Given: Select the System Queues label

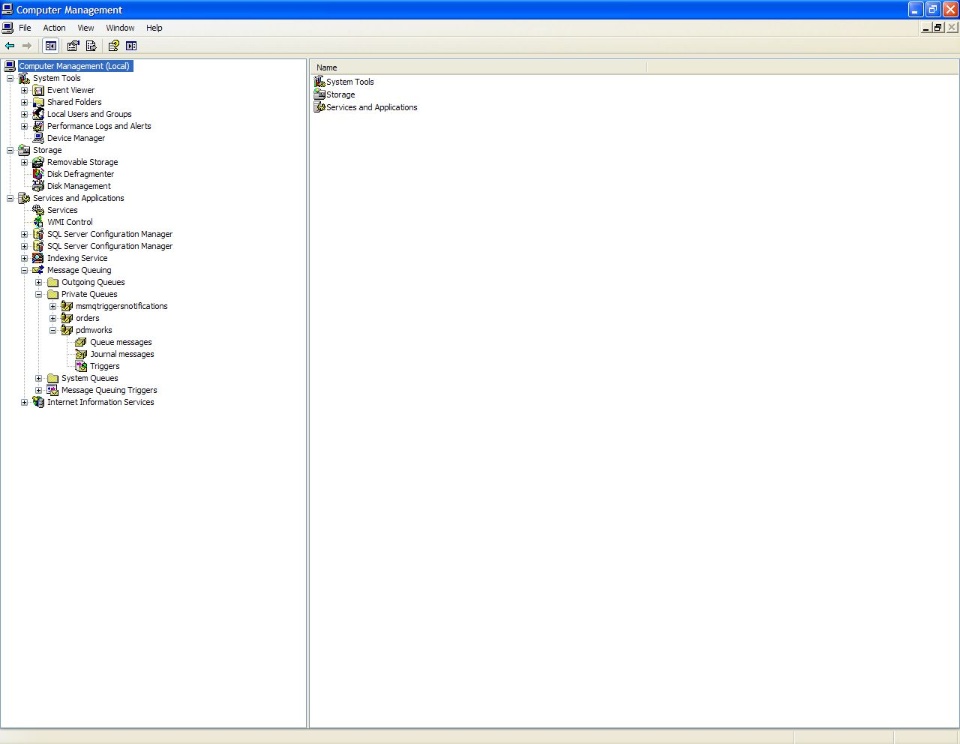Looking at the screenshot, I should click(90, 378).
